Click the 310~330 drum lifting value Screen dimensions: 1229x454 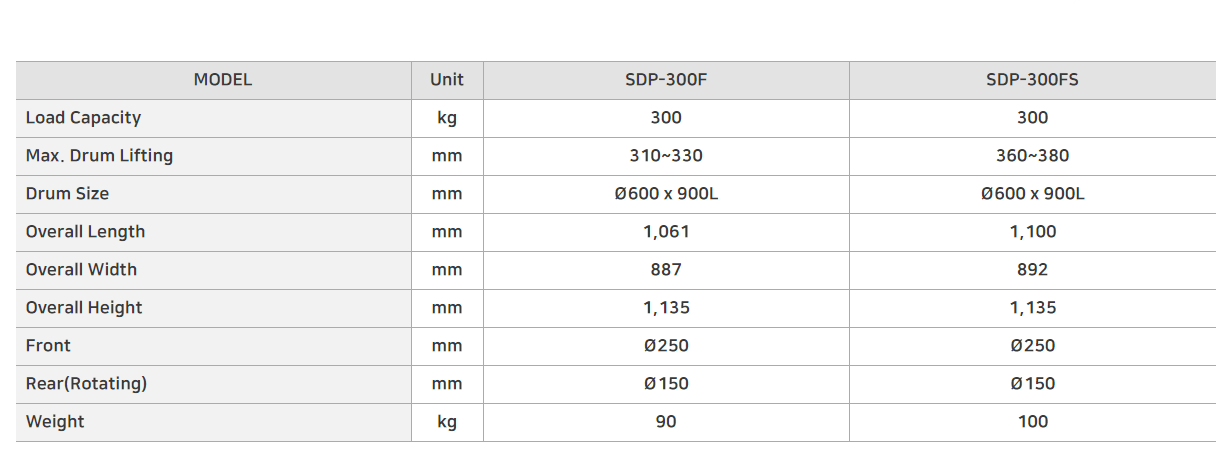666,156
